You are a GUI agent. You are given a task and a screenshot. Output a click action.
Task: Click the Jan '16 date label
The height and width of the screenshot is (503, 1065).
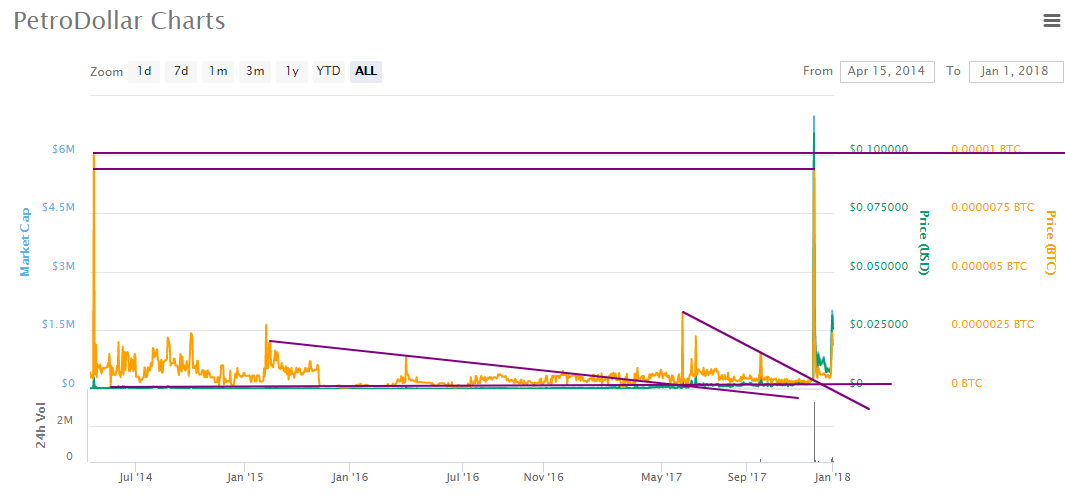coord(350,477)
